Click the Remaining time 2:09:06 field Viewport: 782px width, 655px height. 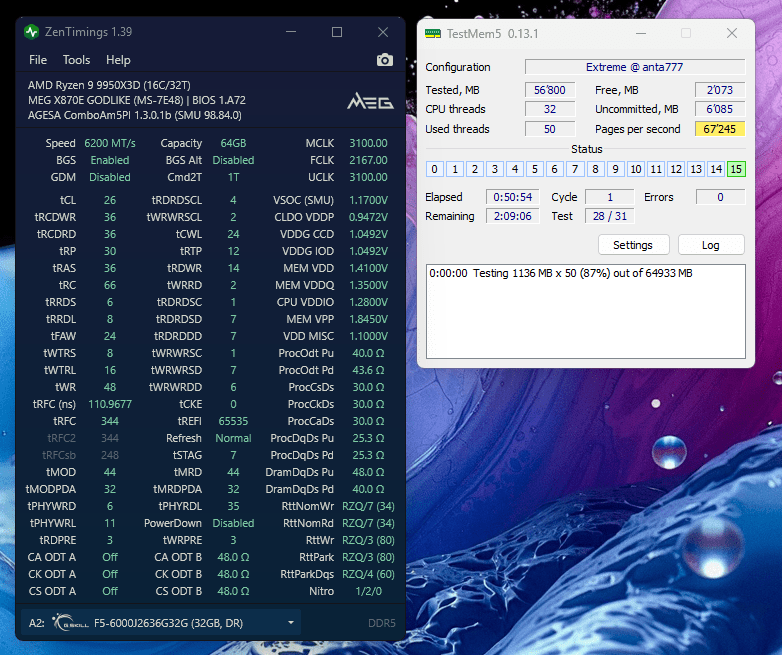(513, 216)
